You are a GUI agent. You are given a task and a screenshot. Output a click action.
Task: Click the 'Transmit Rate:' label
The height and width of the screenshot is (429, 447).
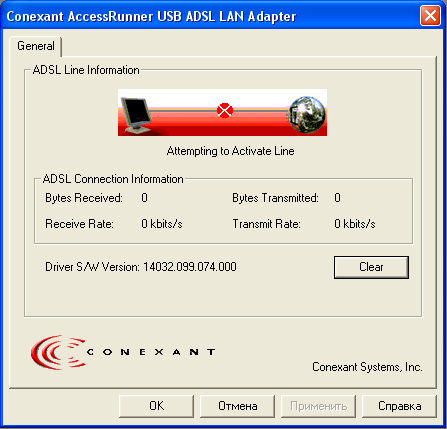coord(266,224)
